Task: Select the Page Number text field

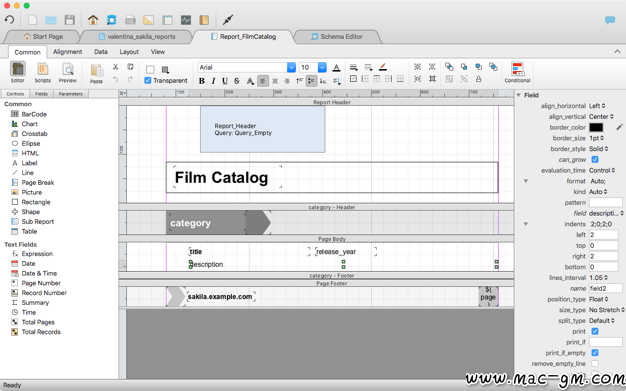Action: click(41, 283)
